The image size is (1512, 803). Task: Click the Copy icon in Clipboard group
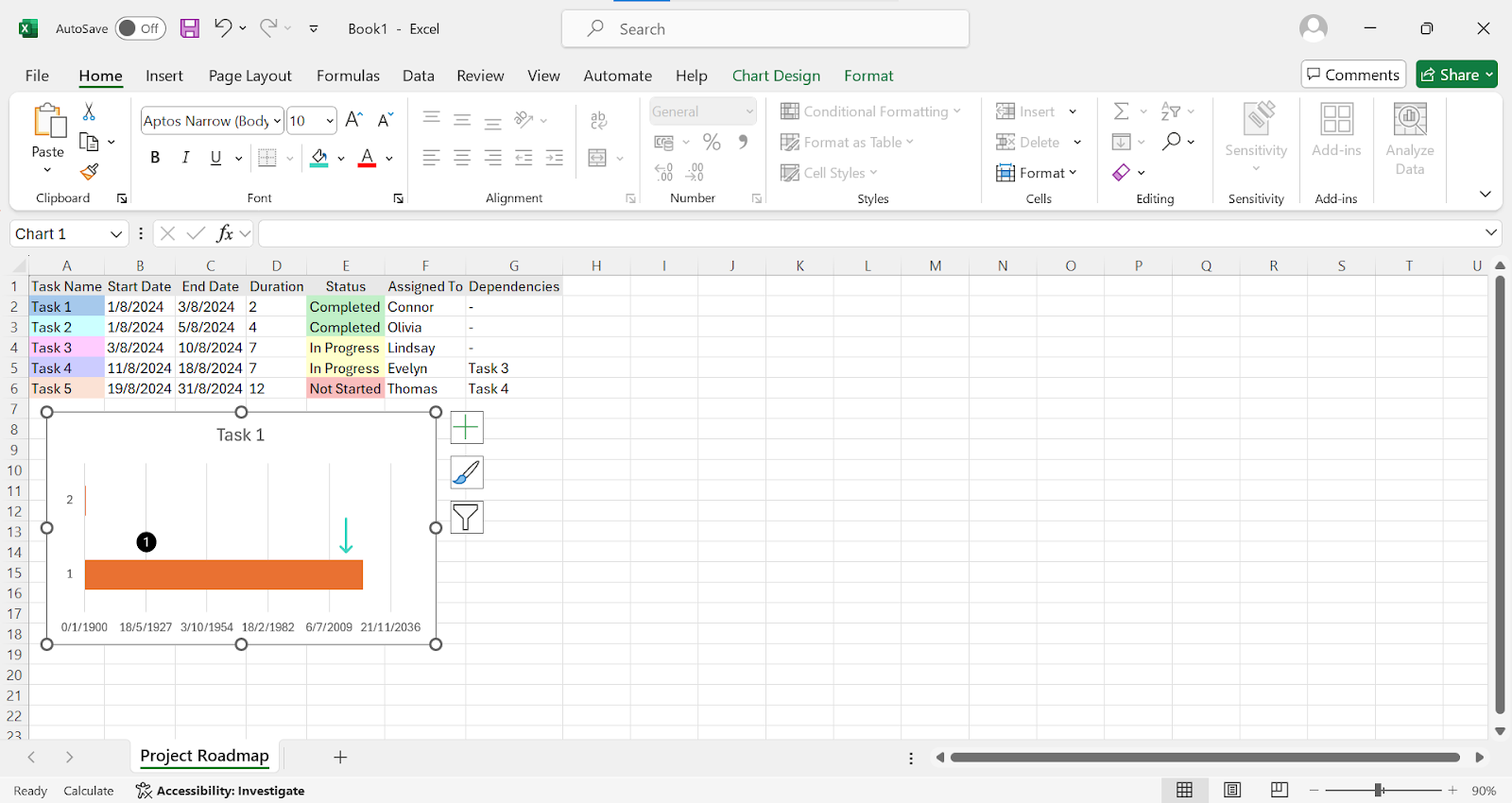(x=89, y=142)
